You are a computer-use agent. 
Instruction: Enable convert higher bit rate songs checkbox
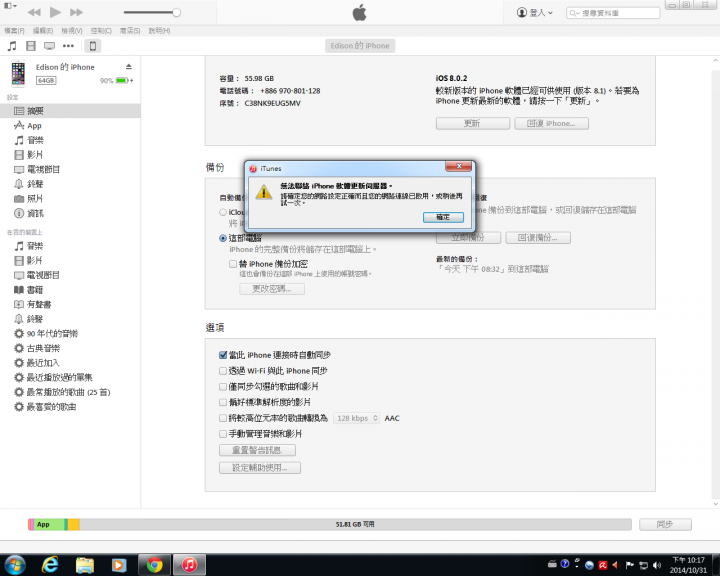[x=223, y=418]
